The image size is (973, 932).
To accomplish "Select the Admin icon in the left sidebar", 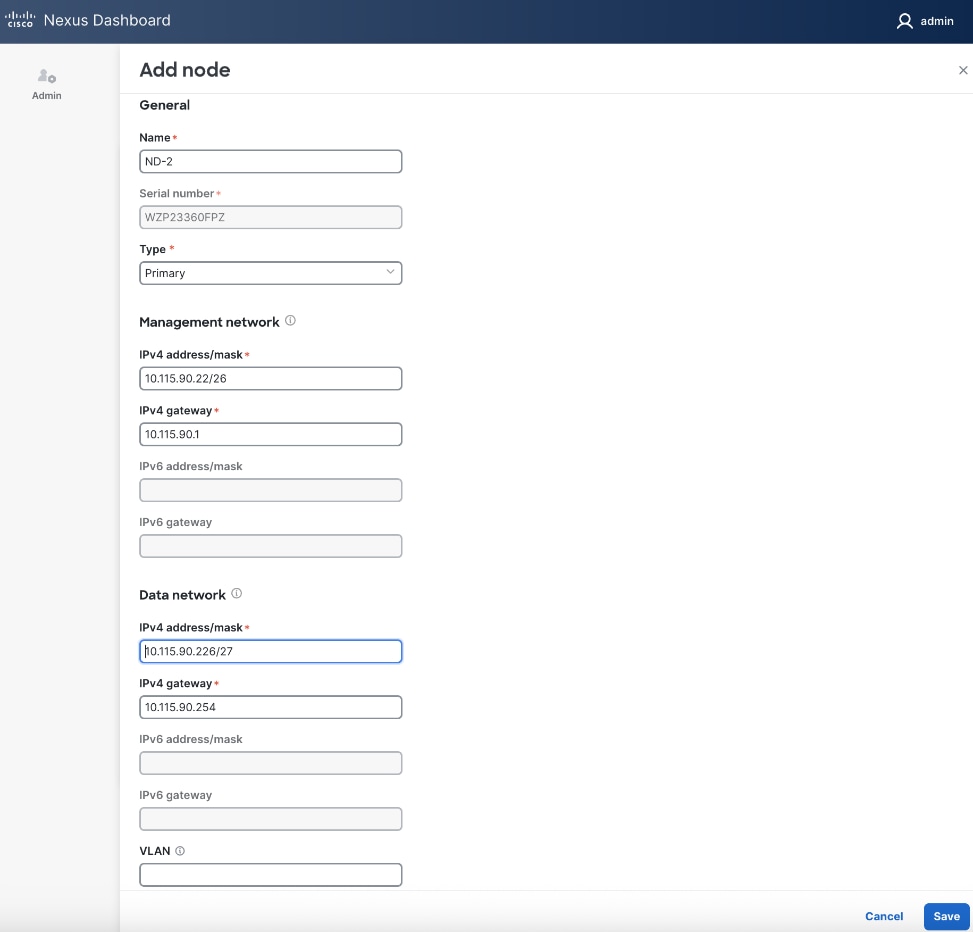I will [x=46, y=80].
